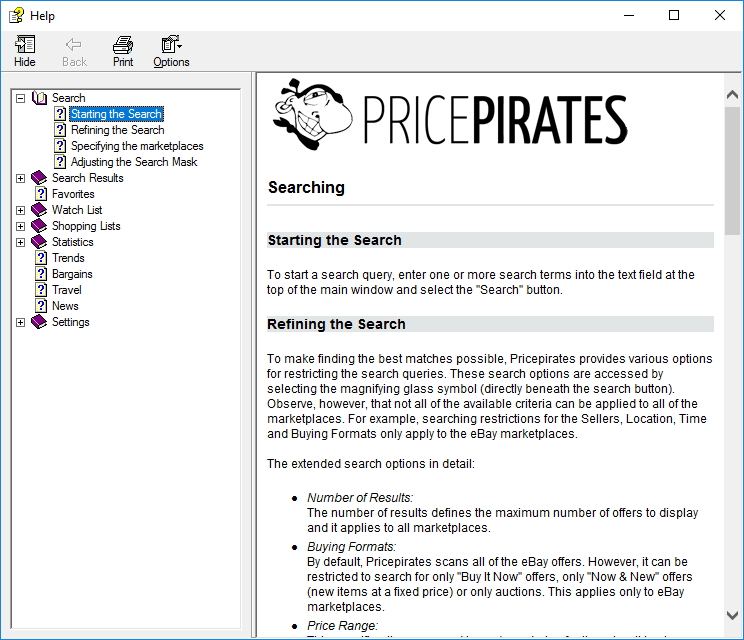The height and width of the screenshot is (640, 744).
Task: Click the question page icon beside Bargains
Action: (x=41, y=274)
